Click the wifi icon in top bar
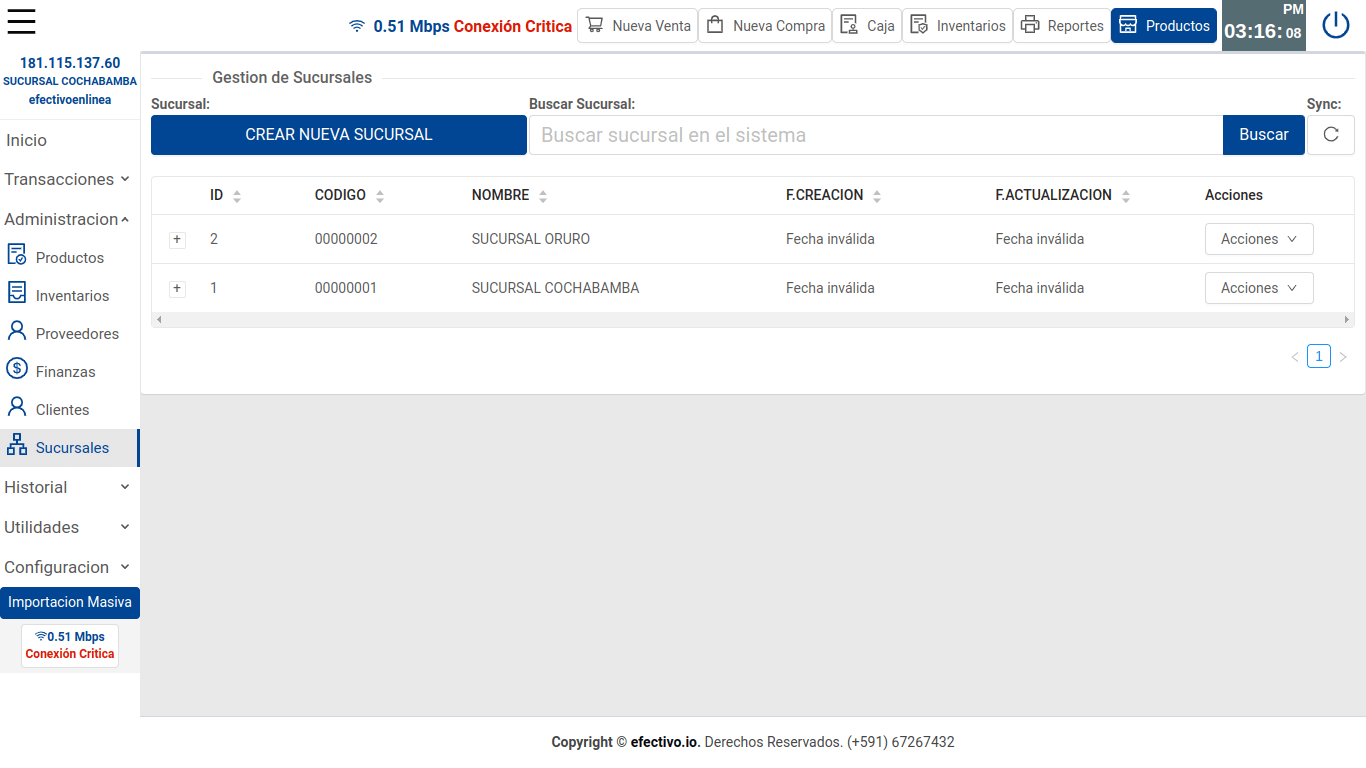This screenshot has height=768, width=1366. click(357, 26)
